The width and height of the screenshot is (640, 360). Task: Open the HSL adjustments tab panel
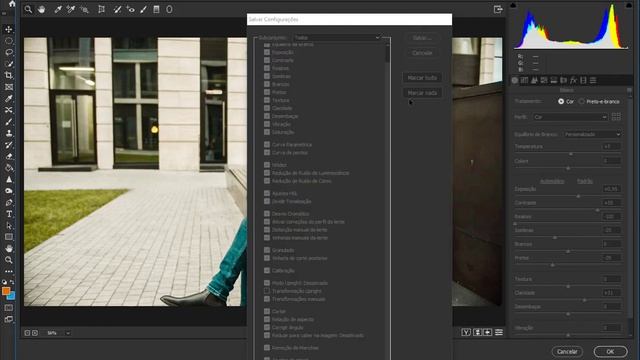544,80
